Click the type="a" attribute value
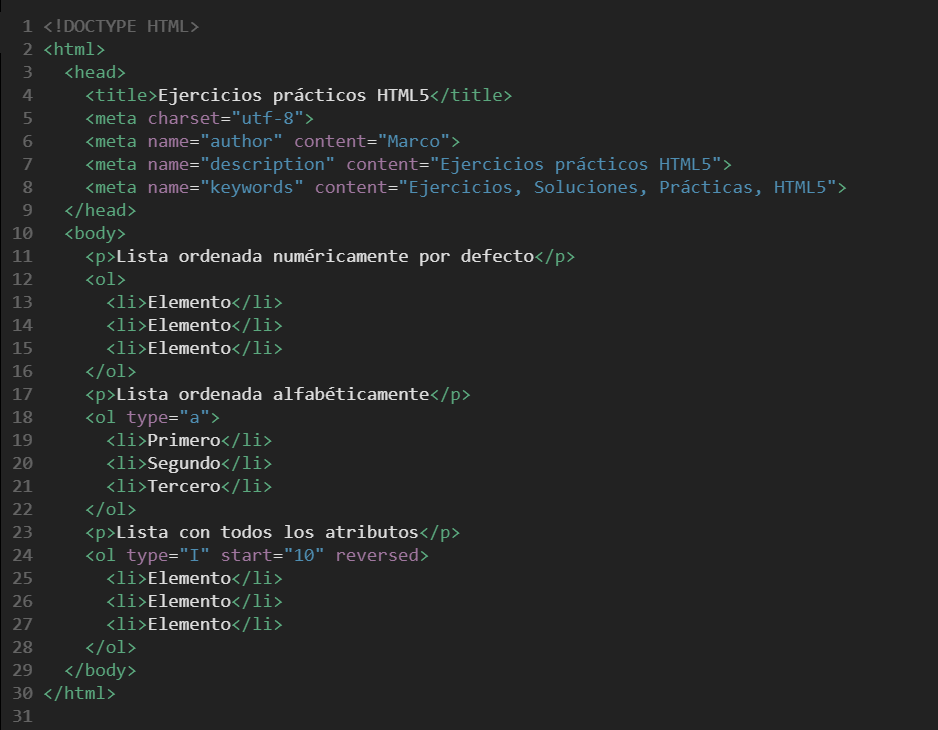Screen dimensions: 938x730 pos(194,417)
